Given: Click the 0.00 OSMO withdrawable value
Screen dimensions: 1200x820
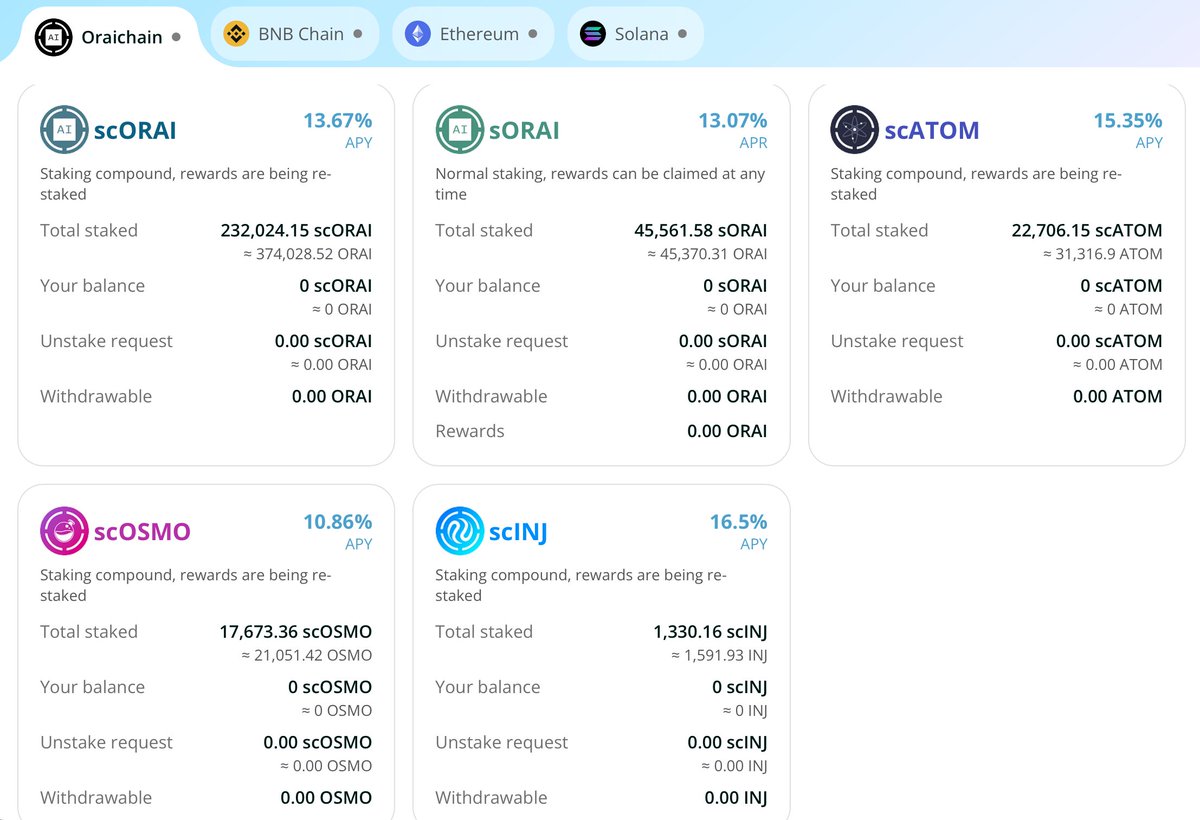Looking at the screenshot, I should click(326, 798).
